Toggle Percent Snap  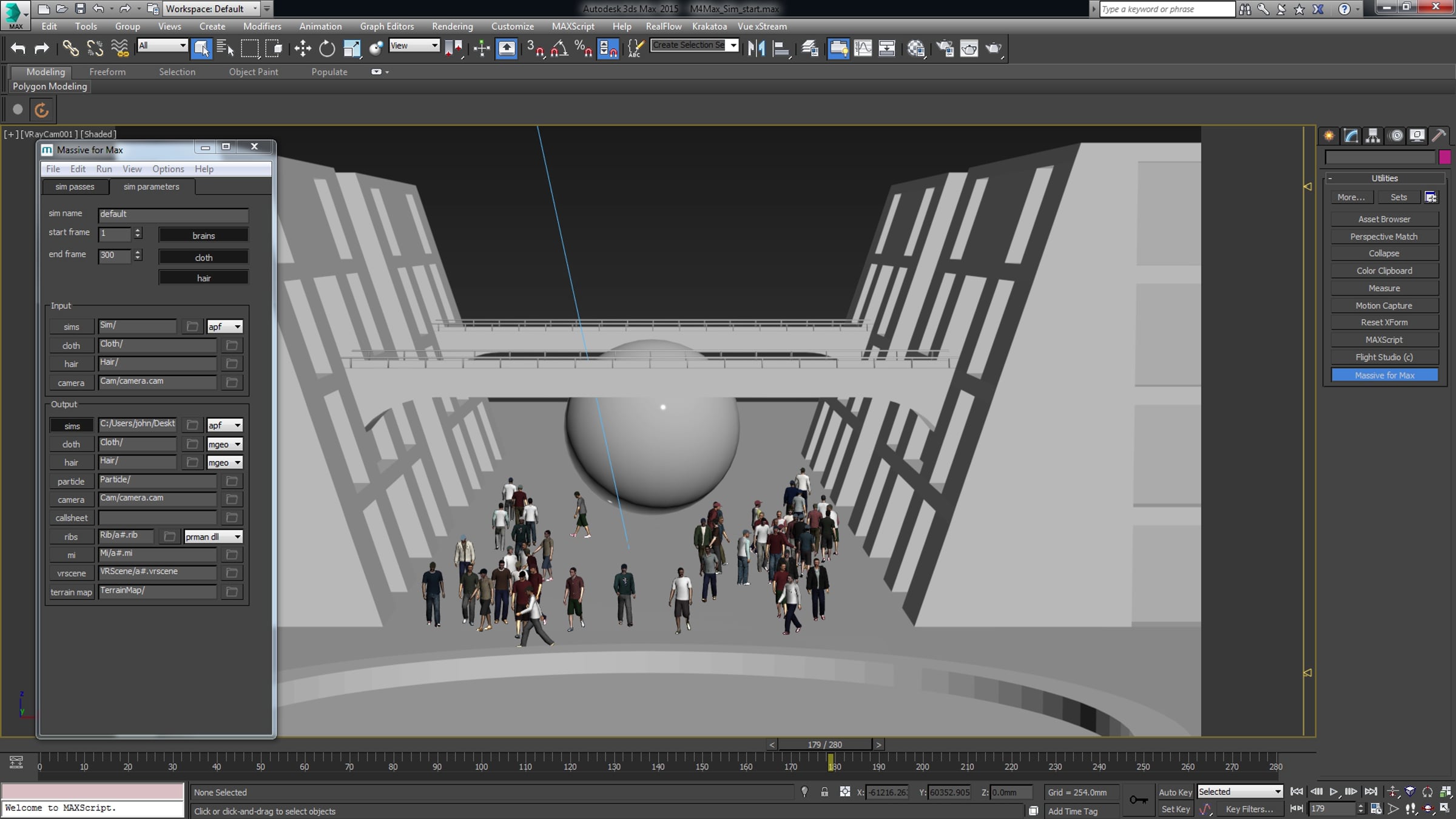tap(584, 48)
